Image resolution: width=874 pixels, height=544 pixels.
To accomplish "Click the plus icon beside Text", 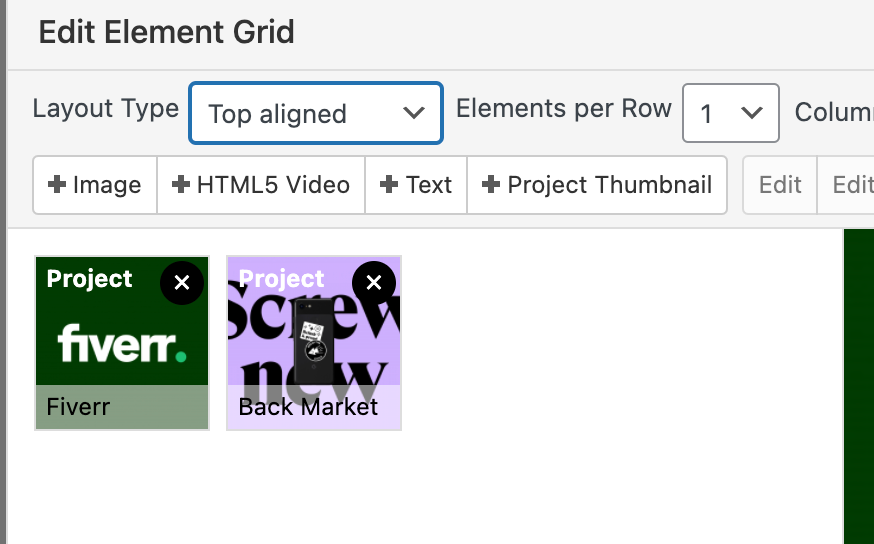I will tap(390, 185).
